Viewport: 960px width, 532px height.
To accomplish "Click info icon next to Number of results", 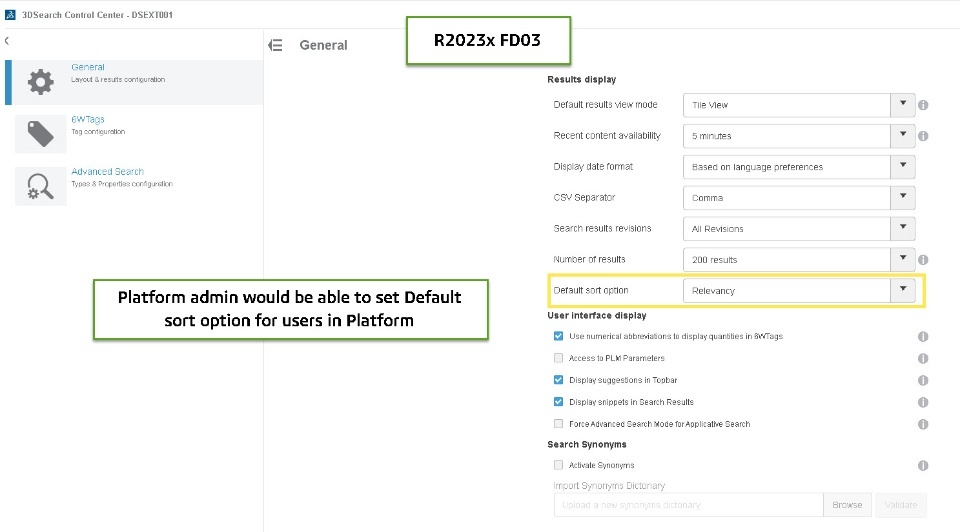I will pyautogui.click(x=924, y=260).
